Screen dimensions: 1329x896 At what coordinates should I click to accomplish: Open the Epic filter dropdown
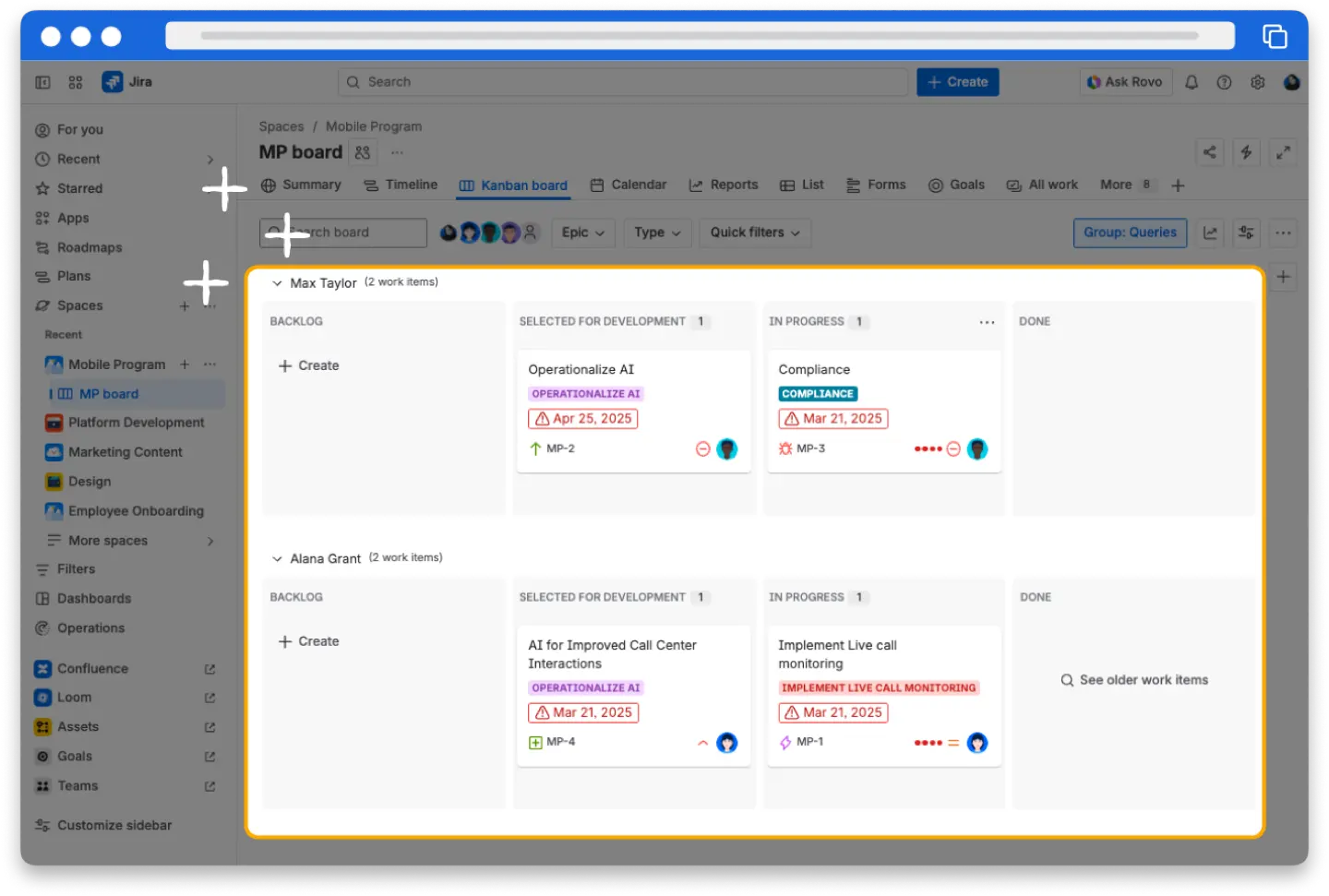point(582,233)
